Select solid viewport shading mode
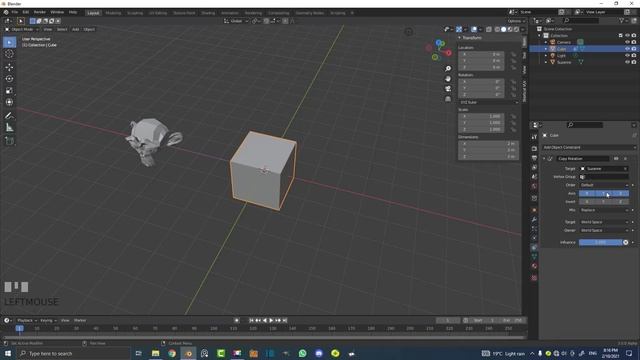 coord(503,29)
